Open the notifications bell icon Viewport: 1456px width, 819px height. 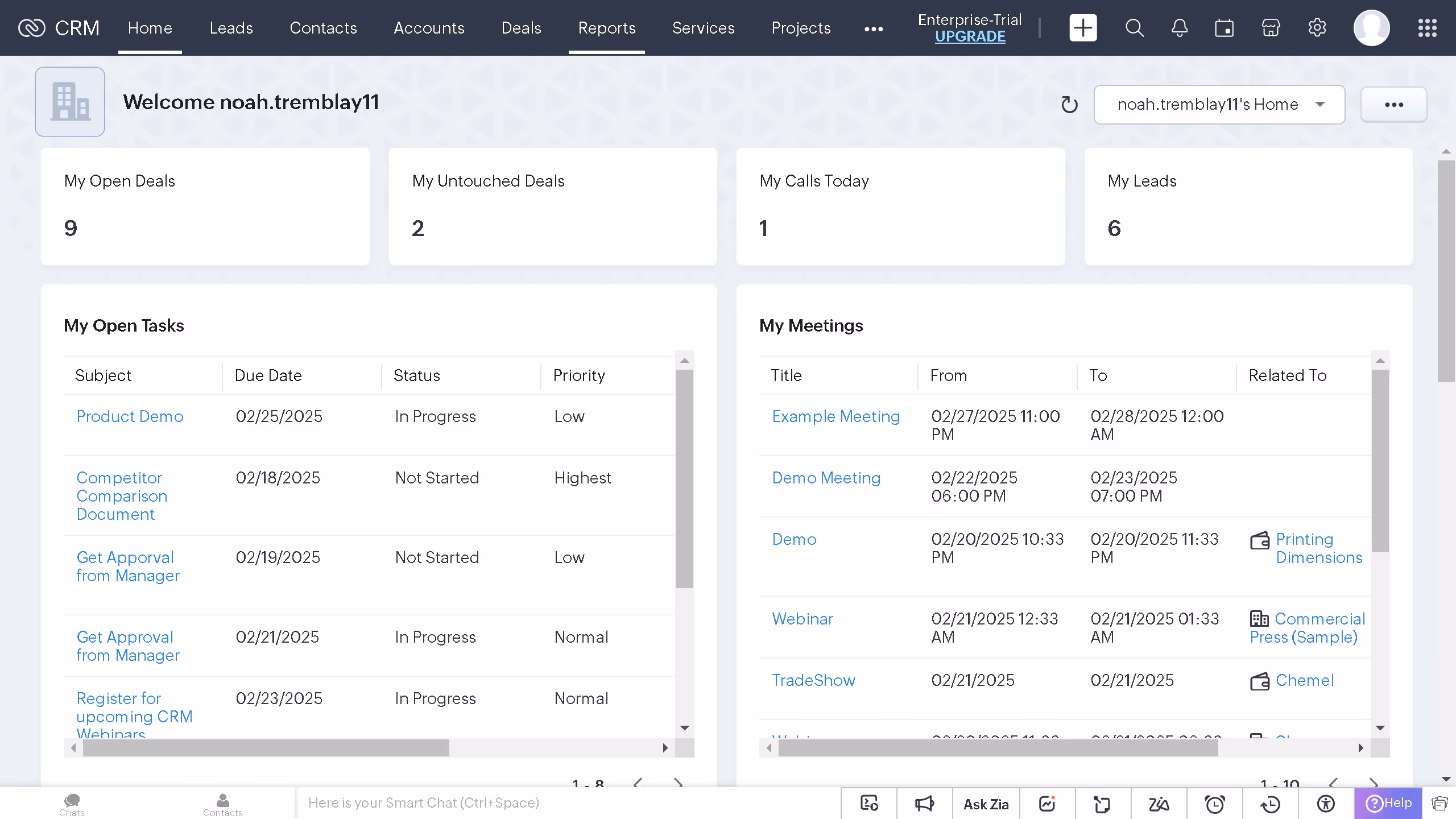pyautogui.click(x=1180, y=28)
